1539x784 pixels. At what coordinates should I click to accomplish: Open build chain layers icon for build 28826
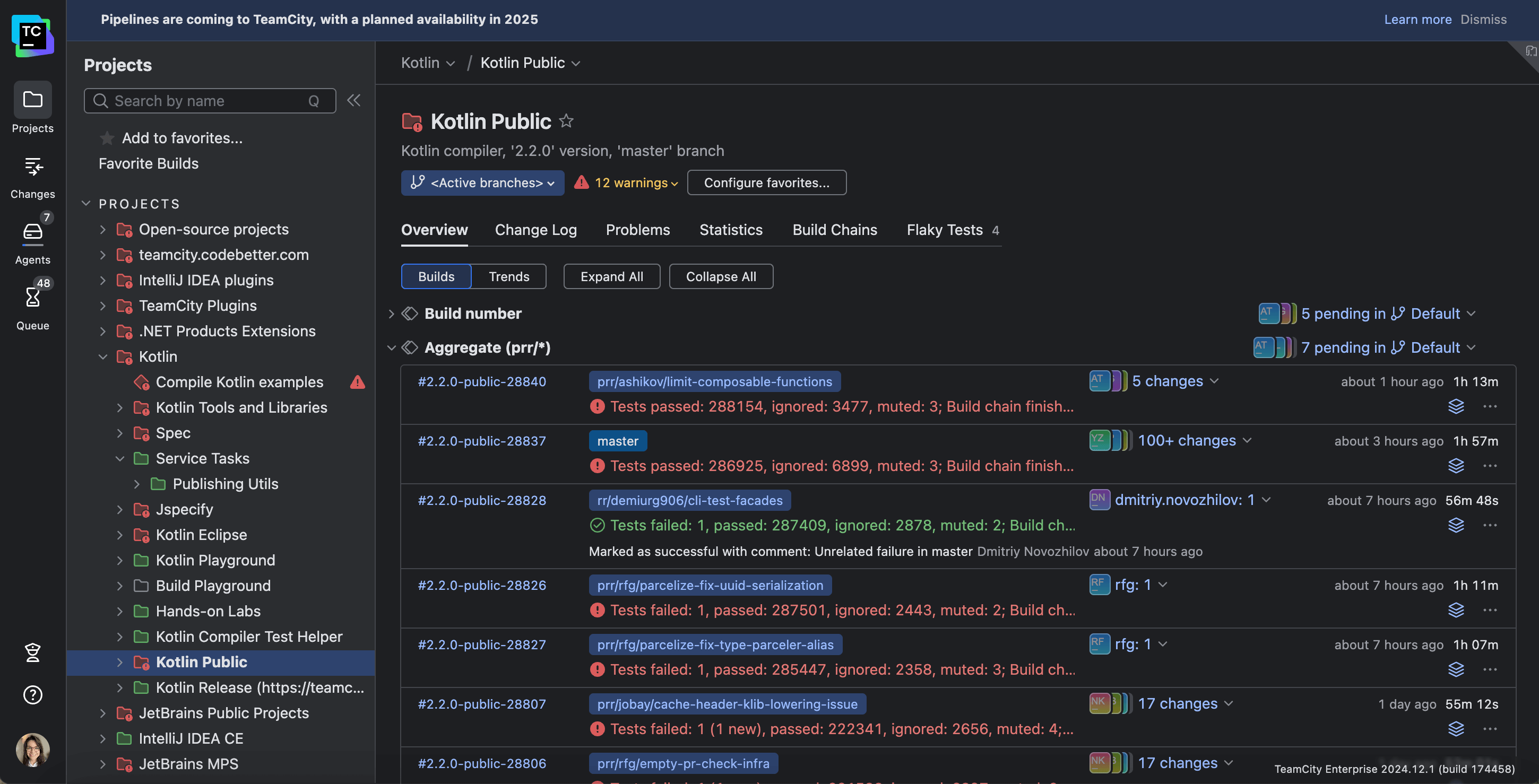(1456, 610)
